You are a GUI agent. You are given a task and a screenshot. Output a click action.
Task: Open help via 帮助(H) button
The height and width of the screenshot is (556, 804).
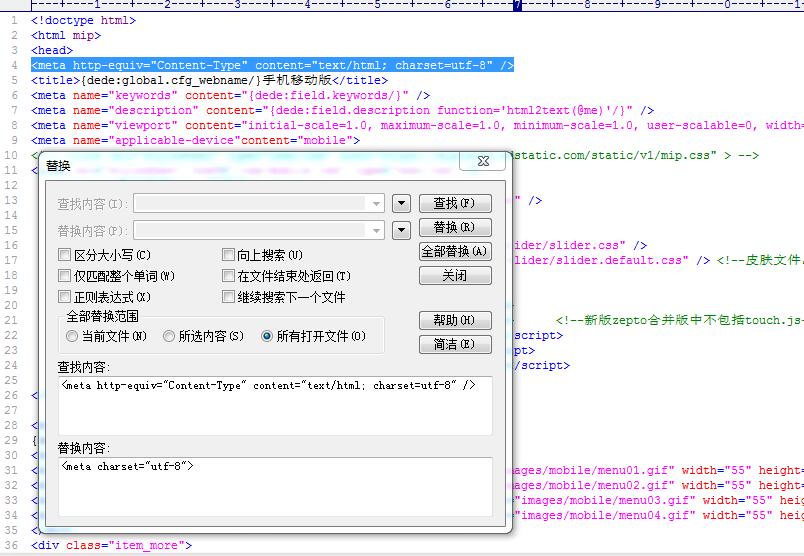tap(454, 320)
